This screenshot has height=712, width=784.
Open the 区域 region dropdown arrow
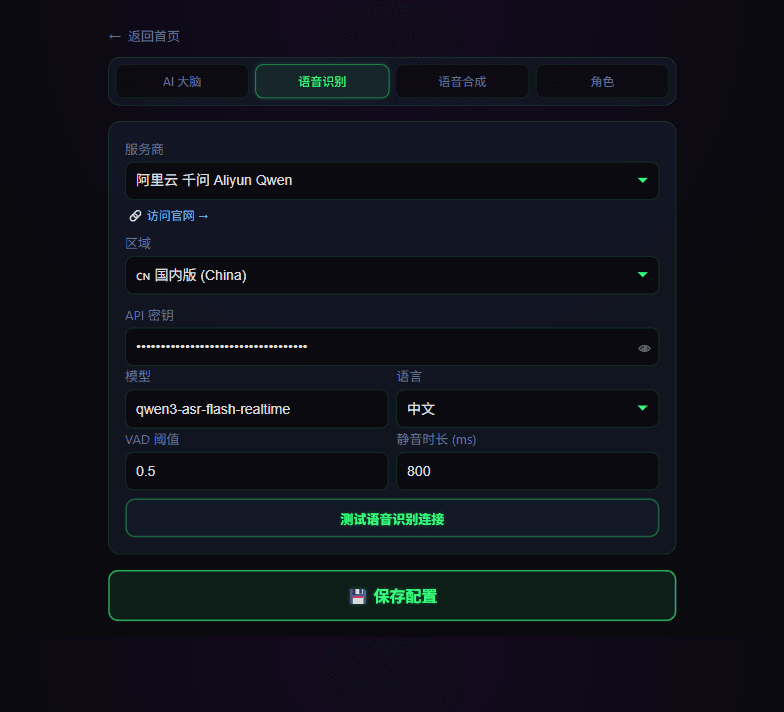(642, 274)
